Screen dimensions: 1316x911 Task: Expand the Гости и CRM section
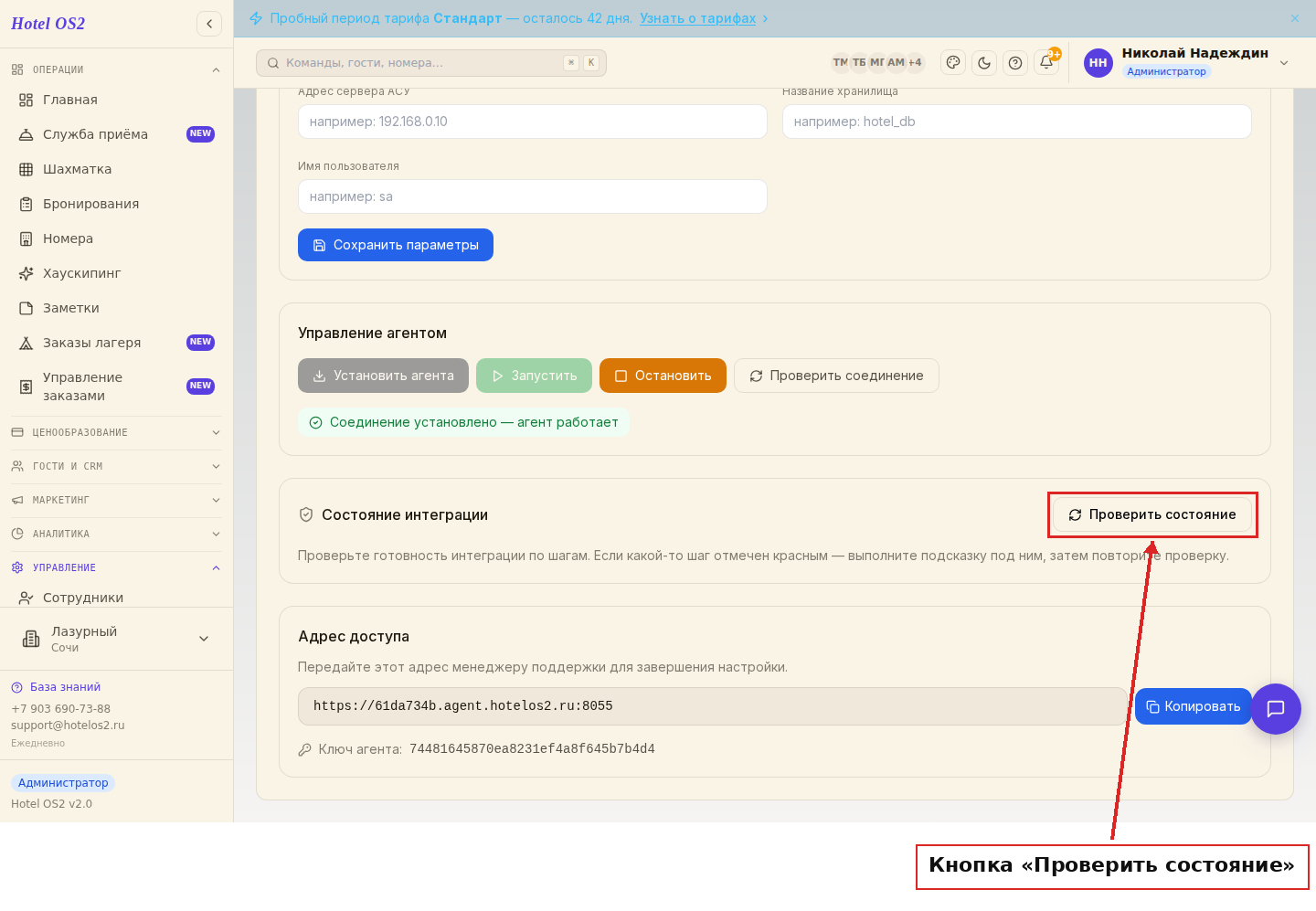(116, 466)
